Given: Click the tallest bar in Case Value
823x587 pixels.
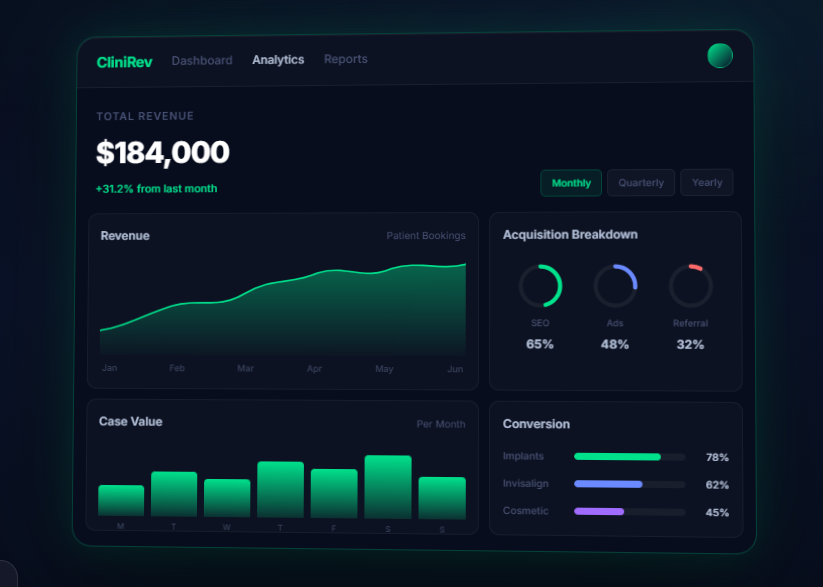Looking at the screenshot, I should click(x=387, y=486).
